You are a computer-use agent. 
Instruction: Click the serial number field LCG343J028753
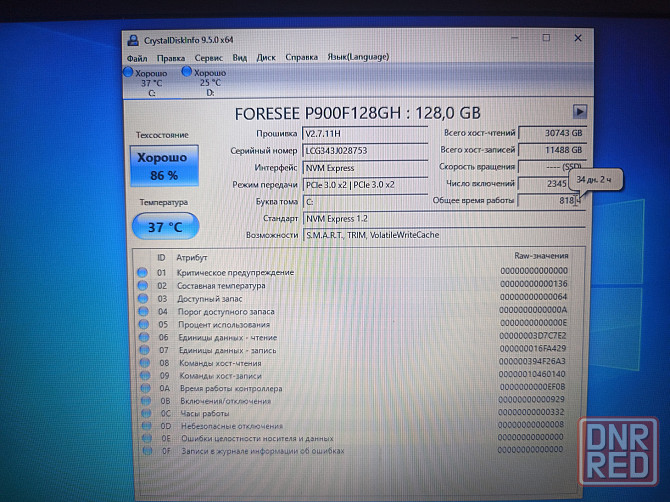coord(364,151)
